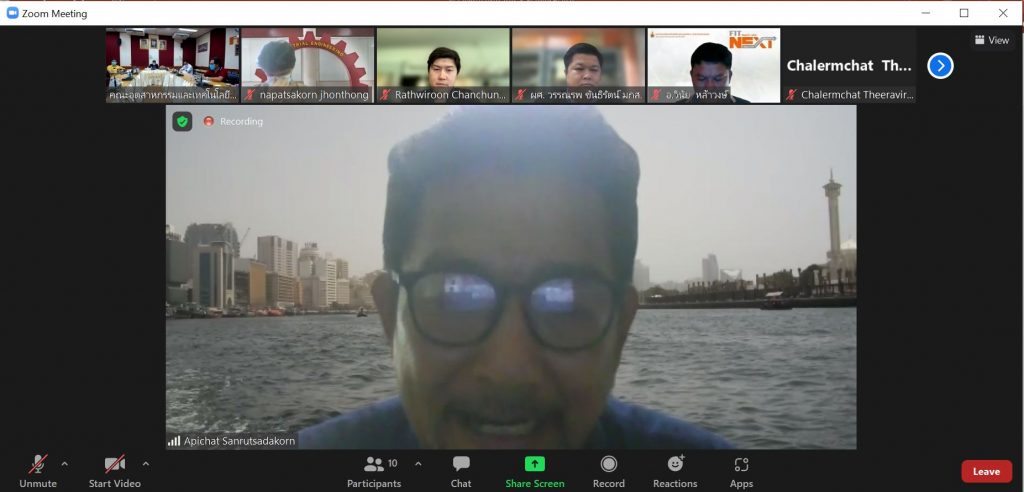Expand the Participants options caret
1024x492 pixels.
pos(418,464)
